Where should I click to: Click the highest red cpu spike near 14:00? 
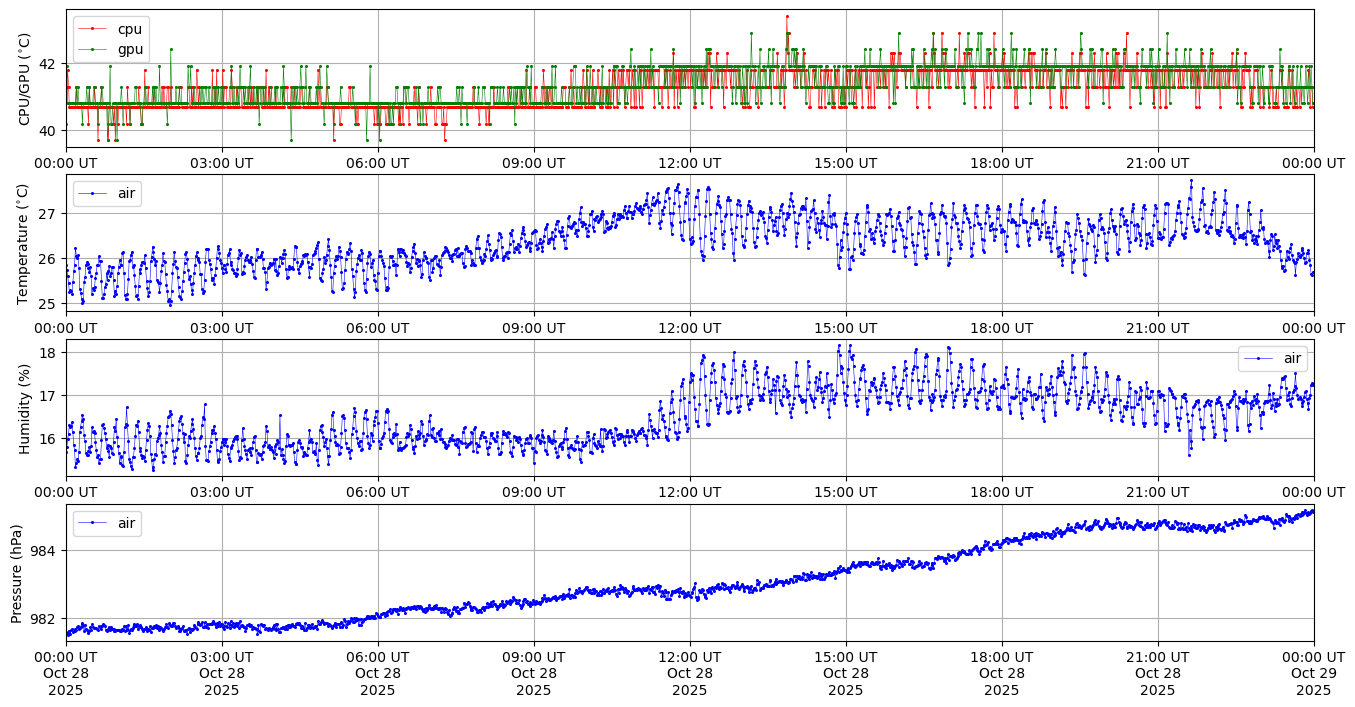(787, 16)
